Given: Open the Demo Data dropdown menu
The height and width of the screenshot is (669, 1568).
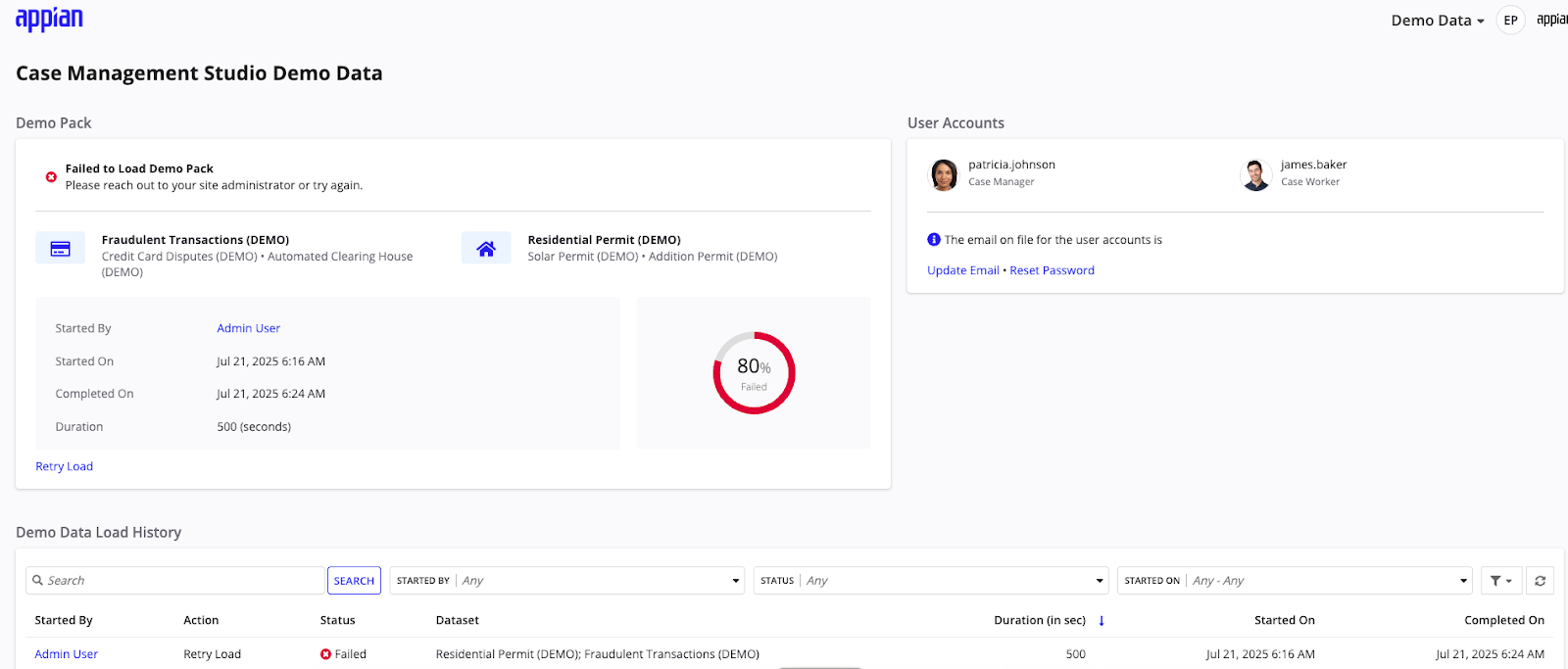Looking at the screenshot, I should click(1438, 21).
